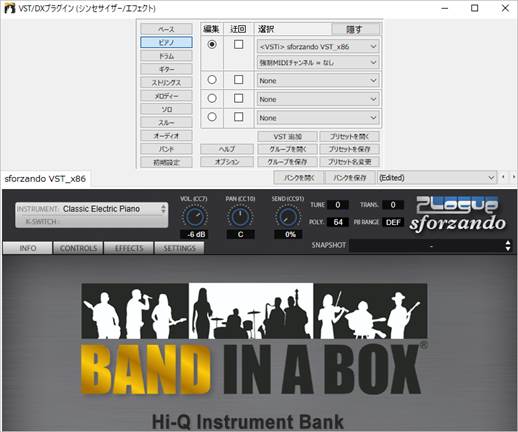Select the メロディー track button
This screenshot has height=432, width=518.
point(166,96)
